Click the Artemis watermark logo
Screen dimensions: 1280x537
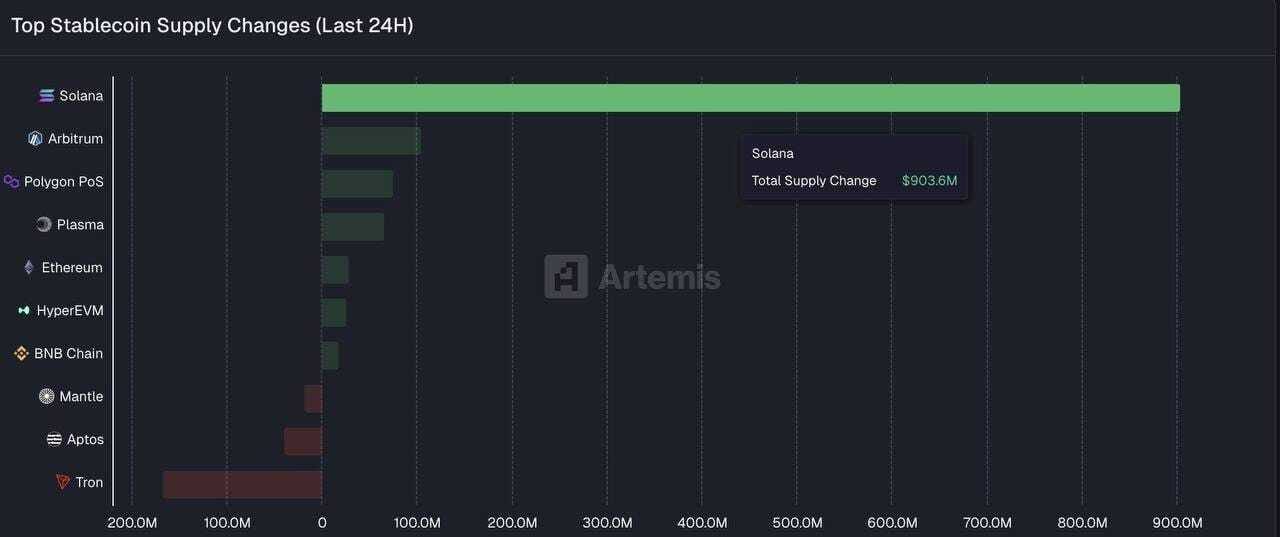633,276
